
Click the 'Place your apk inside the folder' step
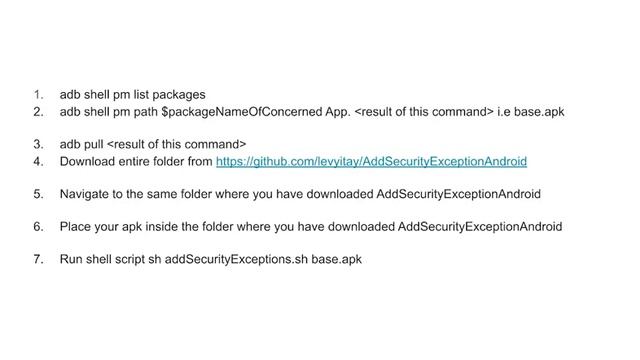click(x=311, y=227)
